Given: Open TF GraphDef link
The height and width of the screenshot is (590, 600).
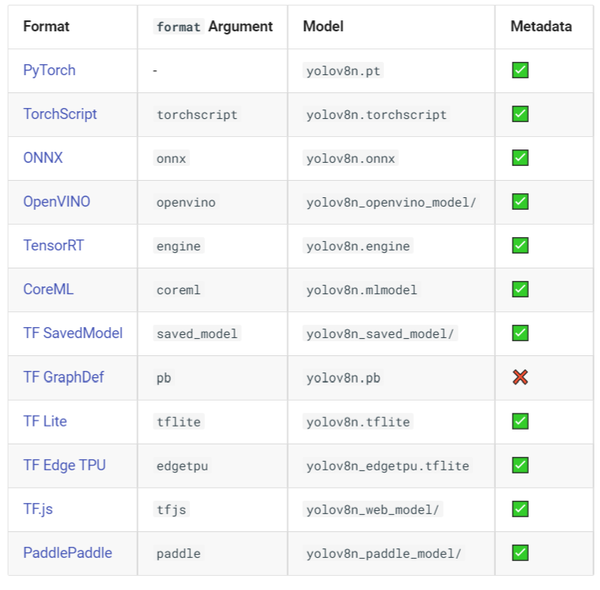Looking at the screenshot, I should (64, 377).
